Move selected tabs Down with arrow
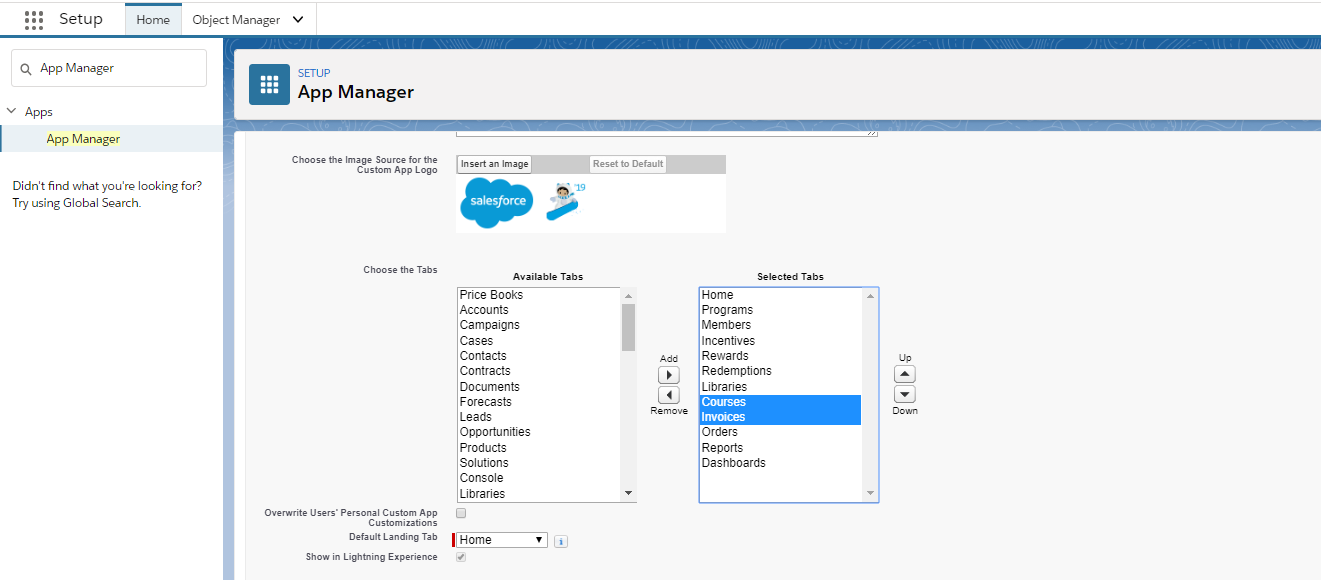 [x=904, y=394]
